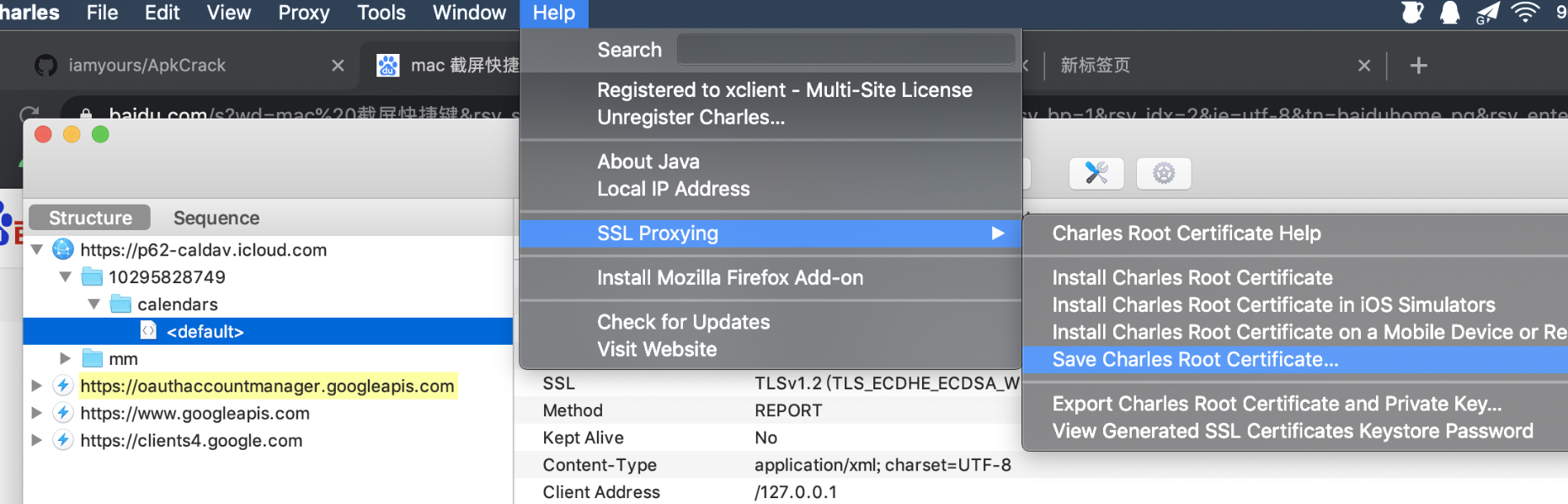This screenshot has height=504, width=1568.
Task: Click the lightning icon beside clients4.google.com
Action: click(63, 440)
